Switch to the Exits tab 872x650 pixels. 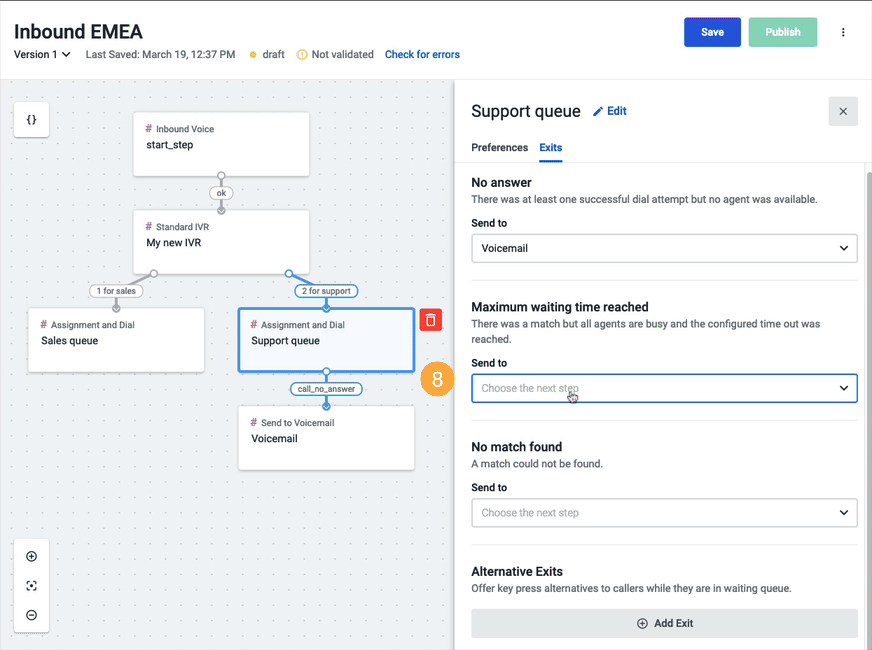point(551,147)
